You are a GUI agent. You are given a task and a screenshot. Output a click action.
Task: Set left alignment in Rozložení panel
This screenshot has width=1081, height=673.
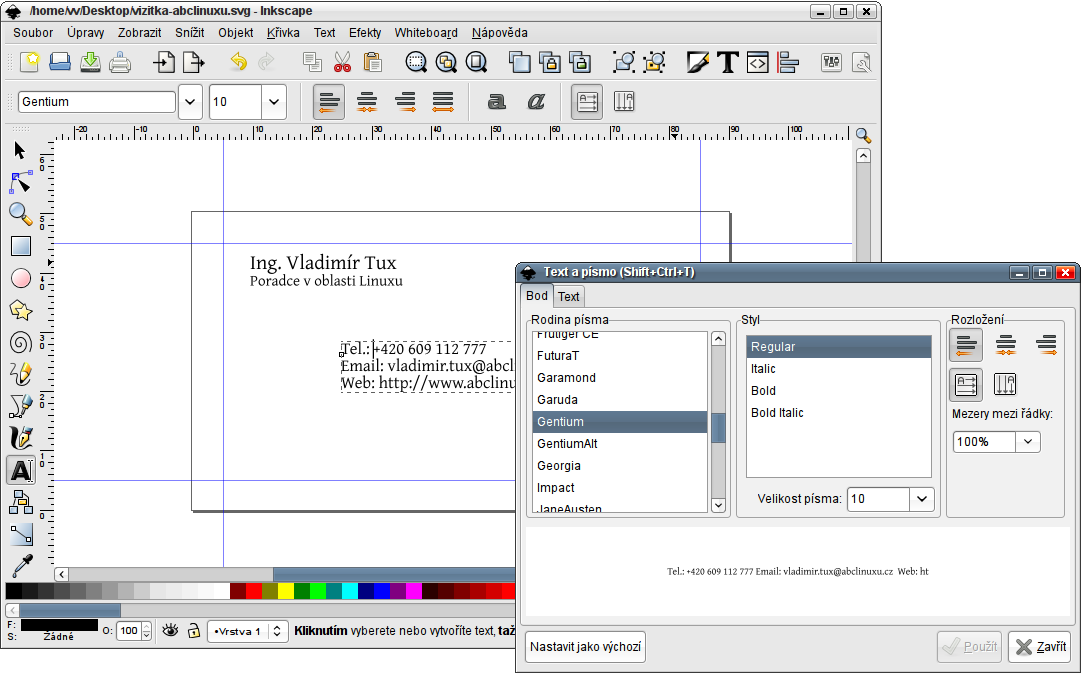tap(966, 344)
